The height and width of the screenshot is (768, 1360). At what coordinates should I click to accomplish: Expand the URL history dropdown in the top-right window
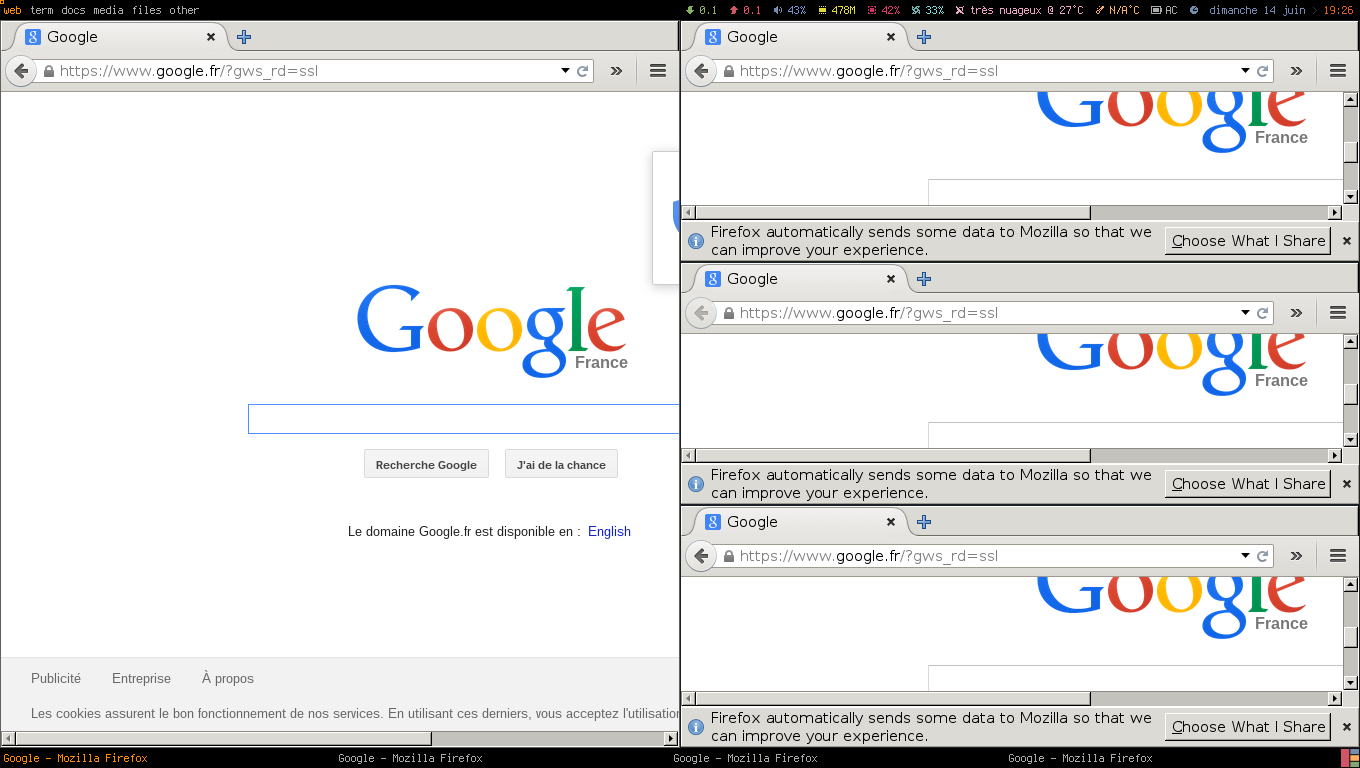(1245, 71)
